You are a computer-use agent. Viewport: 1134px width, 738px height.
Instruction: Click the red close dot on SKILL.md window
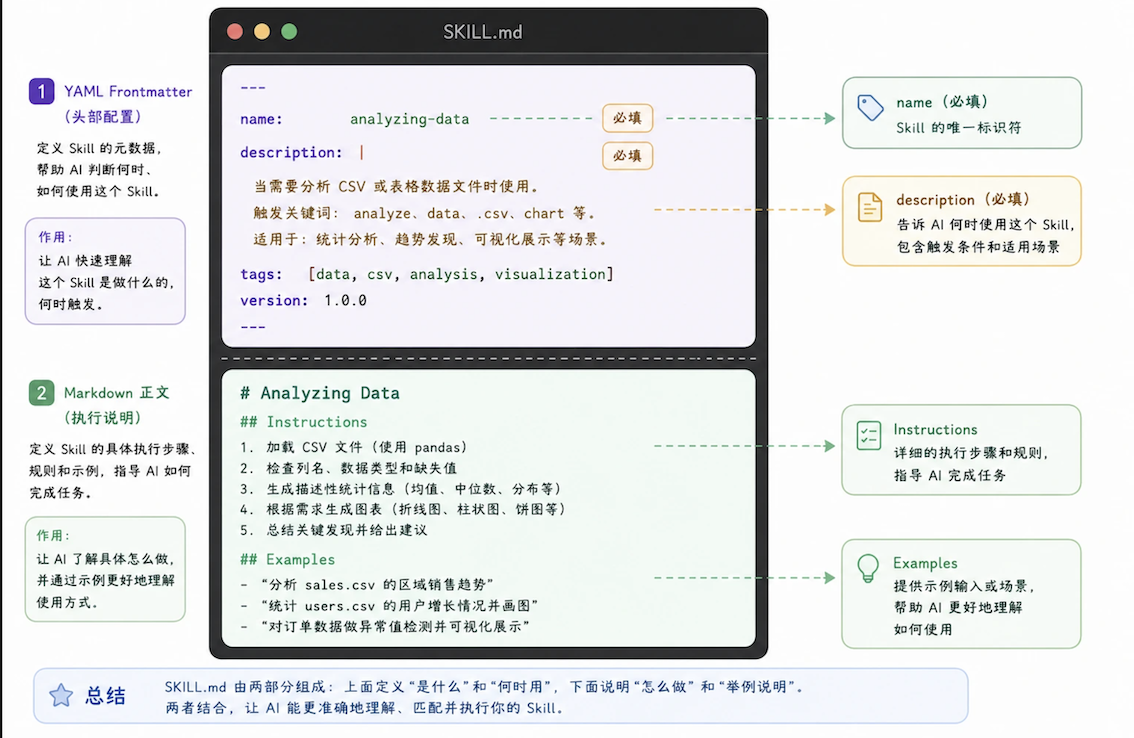[234, 31]
